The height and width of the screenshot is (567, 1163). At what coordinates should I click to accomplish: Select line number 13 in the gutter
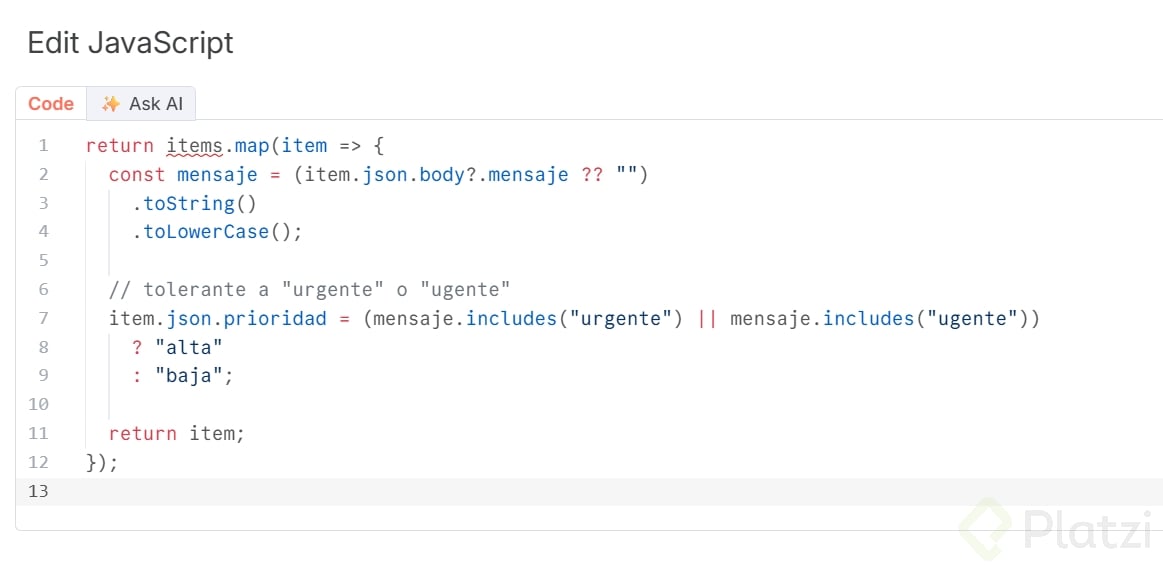(x=39, y=491)
